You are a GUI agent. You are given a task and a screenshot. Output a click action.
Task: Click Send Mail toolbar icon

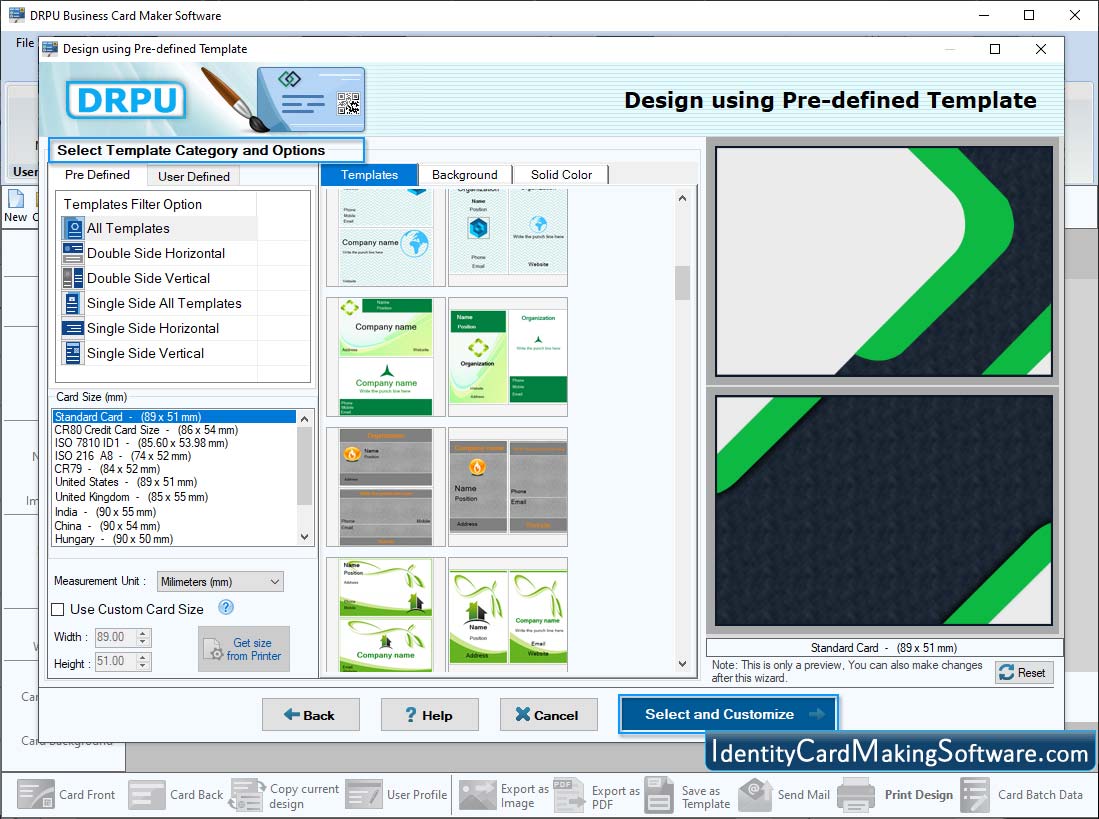click(756, 794)
